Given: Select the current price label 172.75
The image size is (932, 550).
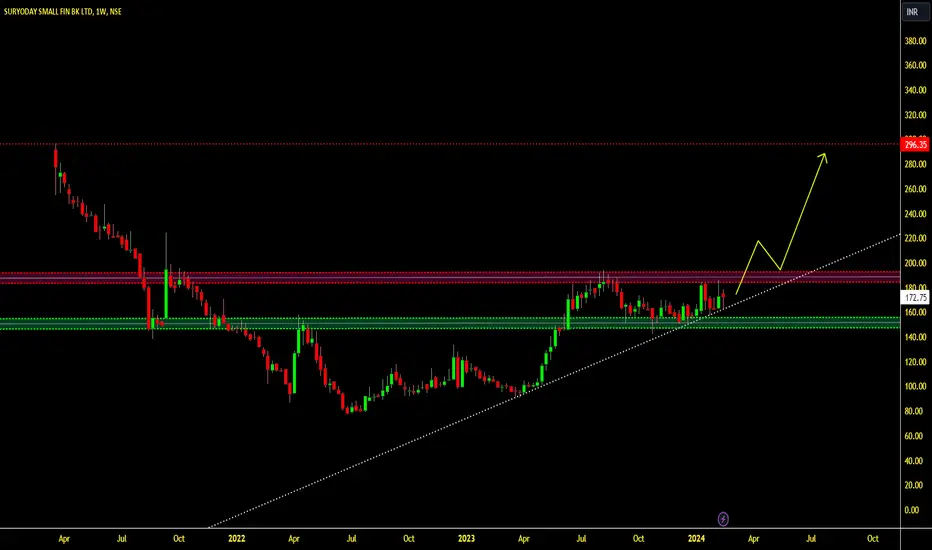Looking at the screenshot, I should click(915, 297).
